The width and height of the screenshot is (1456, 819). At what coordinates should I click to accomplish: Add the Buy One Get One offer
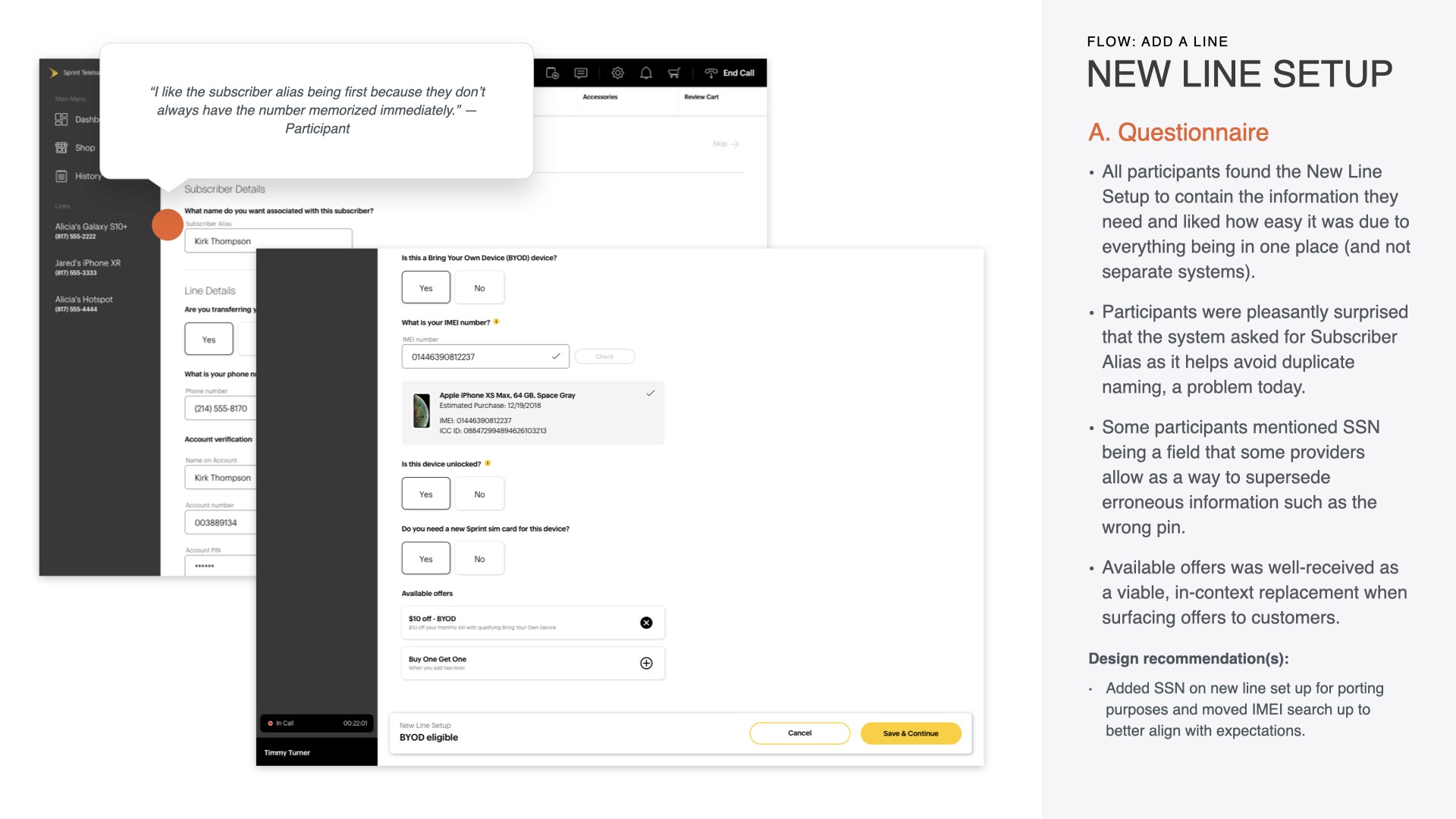pyautogui.click(x=646, y=664)
